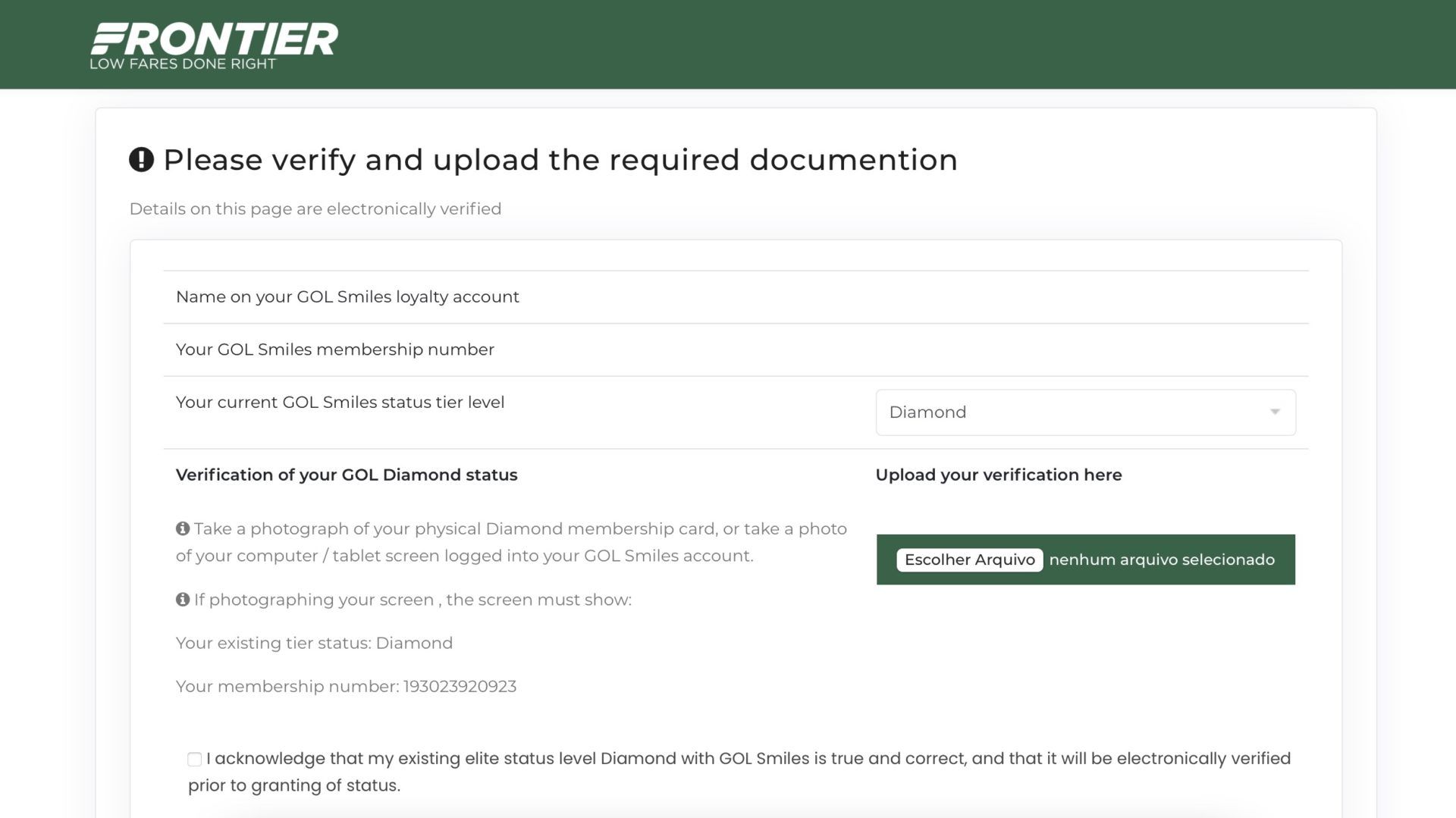The width and height of the screenshot is (1456, 818).
Task: Click the 'I acknowledge that my existing' statement text
Action: 739,772
